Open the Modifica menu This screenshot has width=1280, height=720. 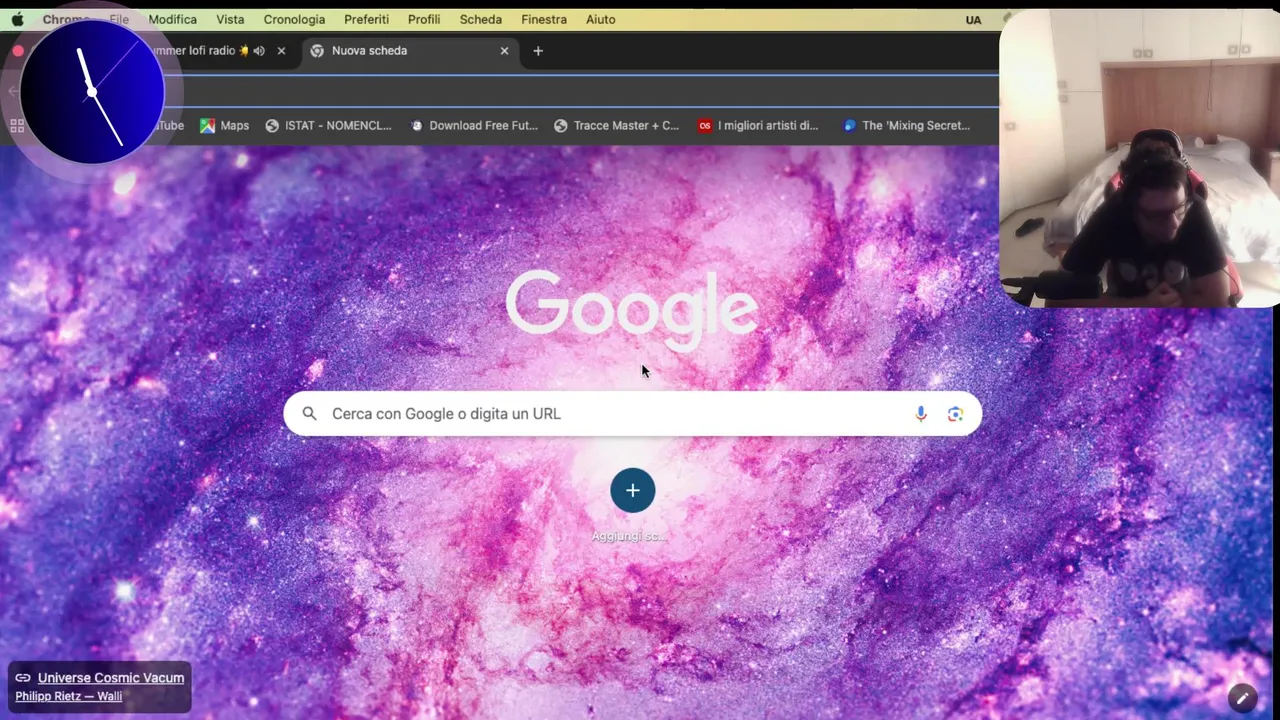point(172,19)
